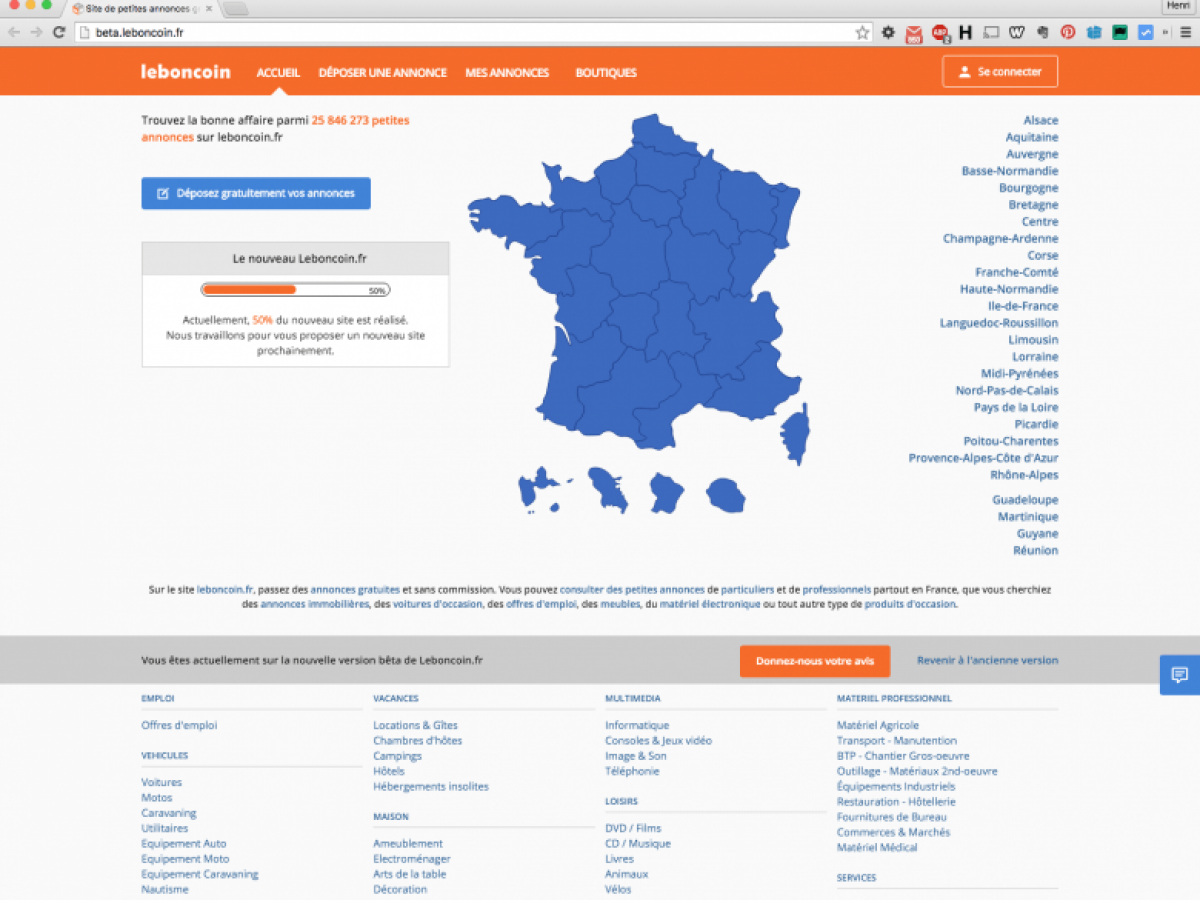The width and height of the screenshot is (1200, 900).
Task: Open the Adblock Plus extension icon
Action: (940, 32)
